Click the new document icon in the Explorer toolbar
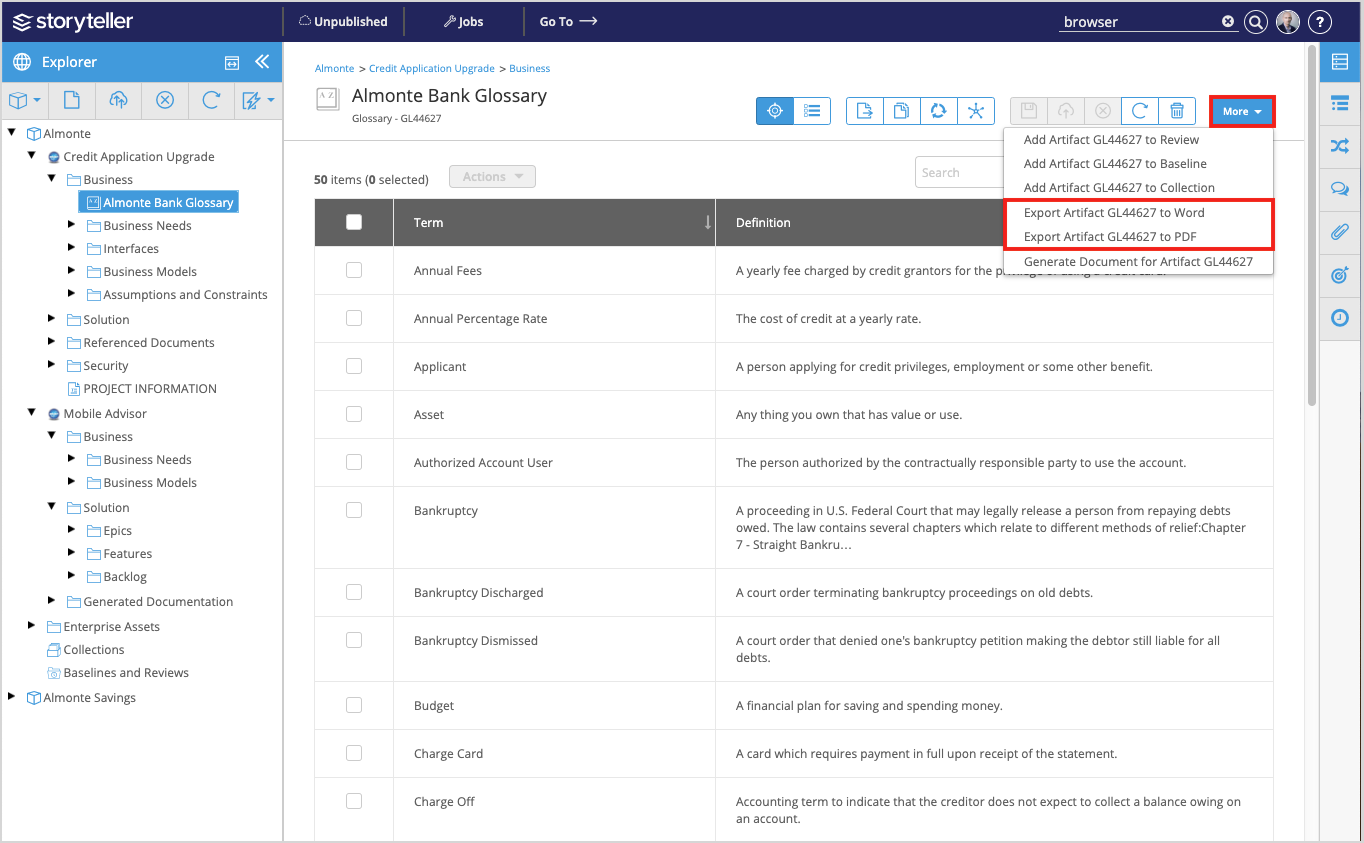The image size is (1364, 843). pyautogui.click(x=70, y=100)
